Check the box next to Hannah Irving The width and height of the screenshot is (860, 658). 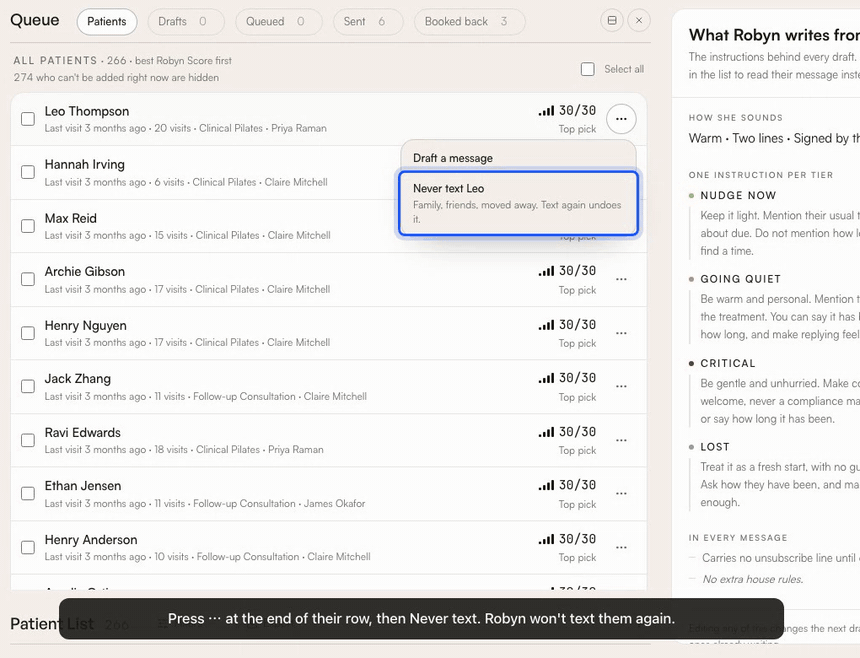(x=27, y=172)
